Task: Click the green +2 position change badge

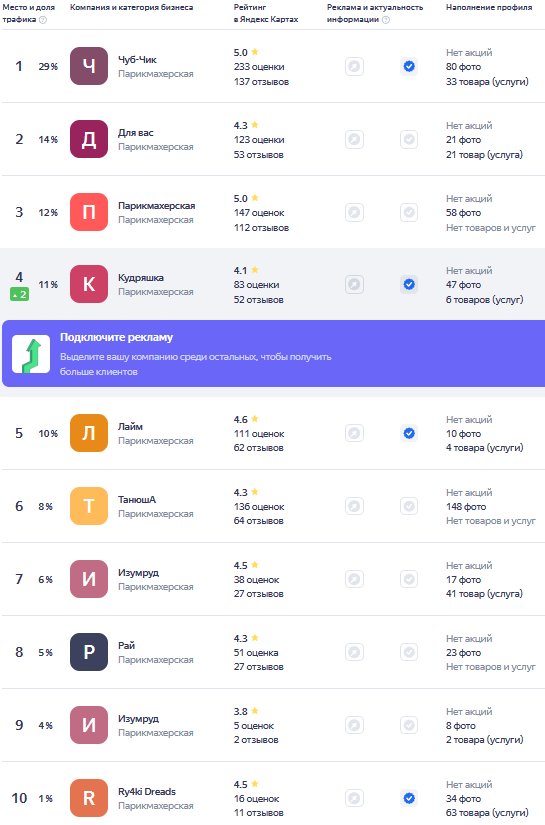Action: point(19,295)
